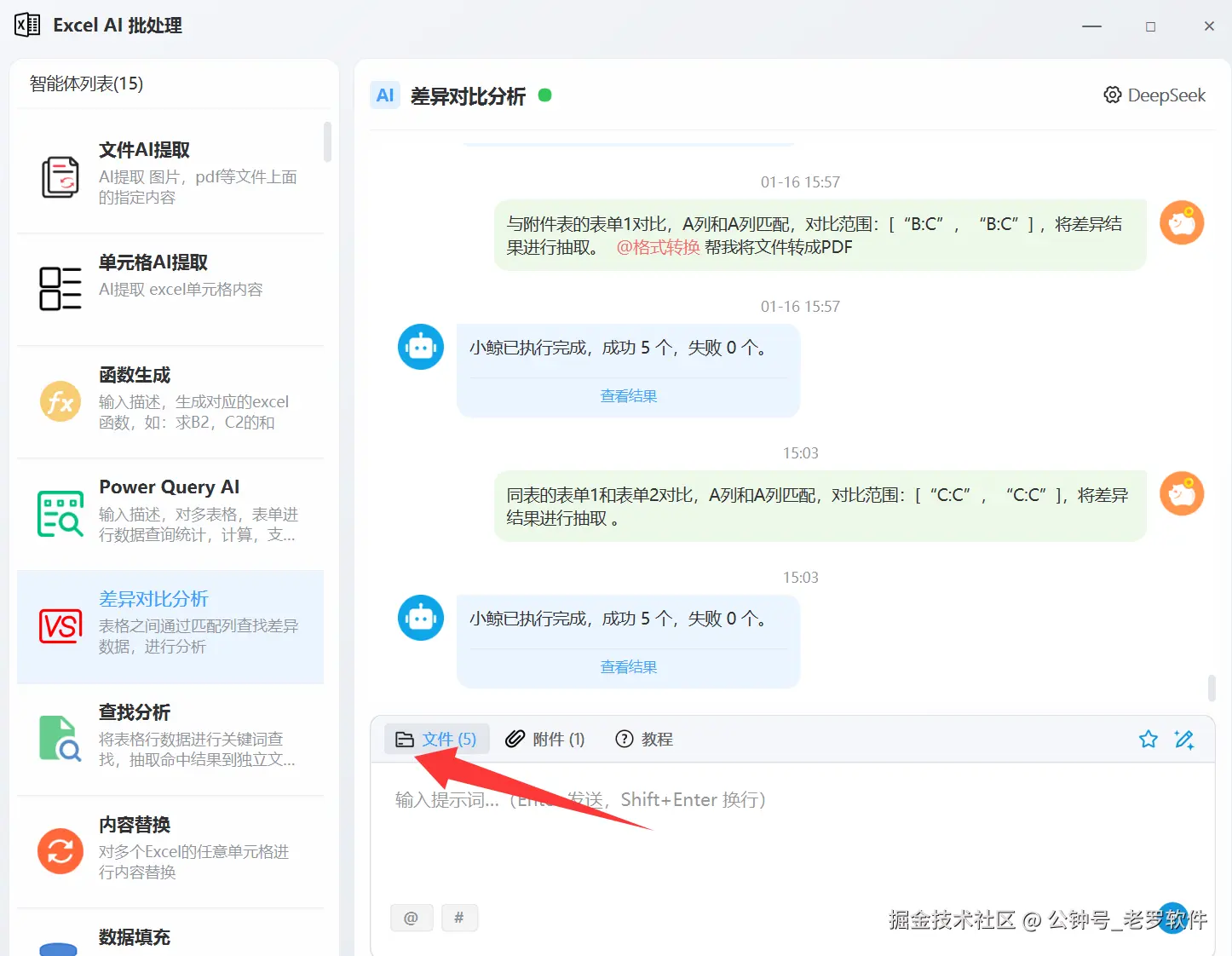
Task: Select 文件AI提取 in agent list
Action: tap(170, 176)
